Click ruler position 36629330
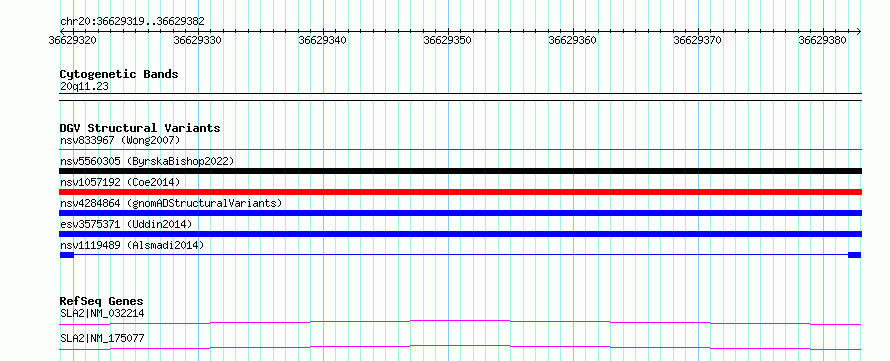The height and width of the screenshot is (361, 890). click(x=198, y=40)
